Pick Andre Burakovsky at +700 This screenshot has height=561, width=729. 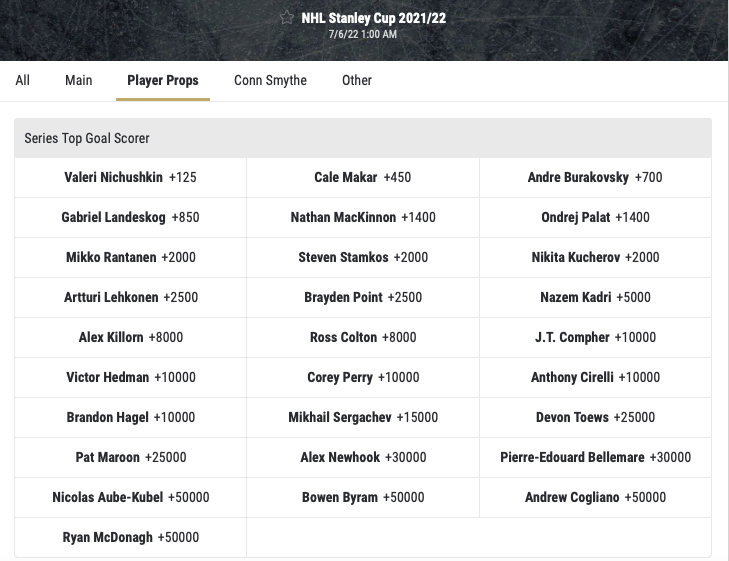(x=595, y=177)
